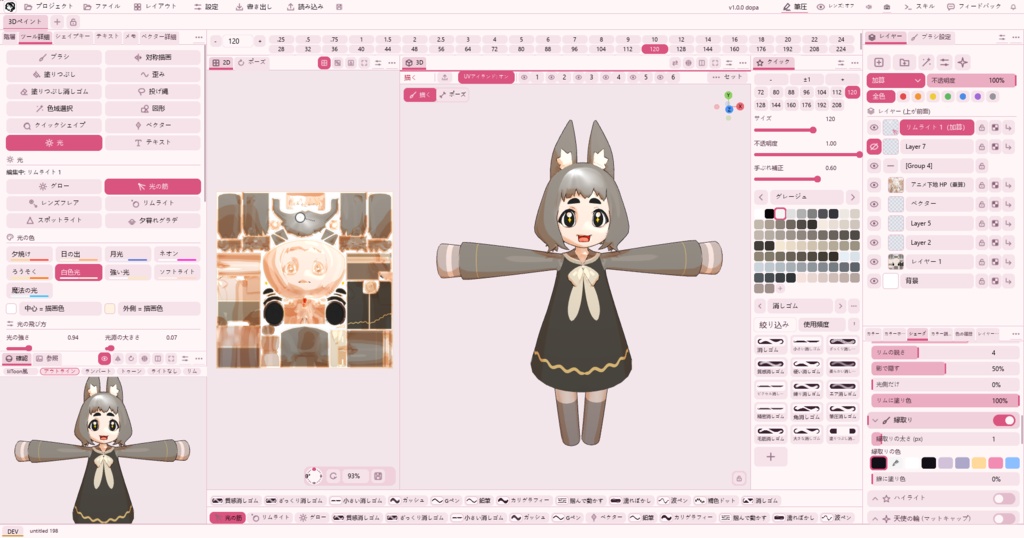1024x538 pixels.
Task: Lock the リムライト 1 layer
Action: click(x=982, y=127)
